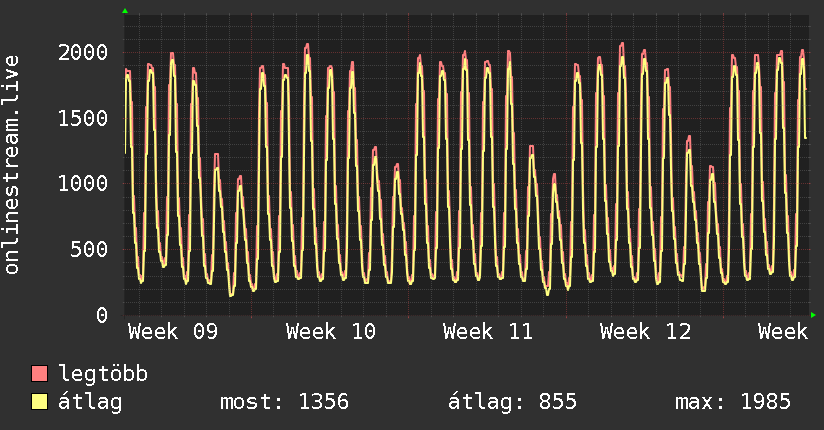Click the Week 12 axis label

click(645, 332)
